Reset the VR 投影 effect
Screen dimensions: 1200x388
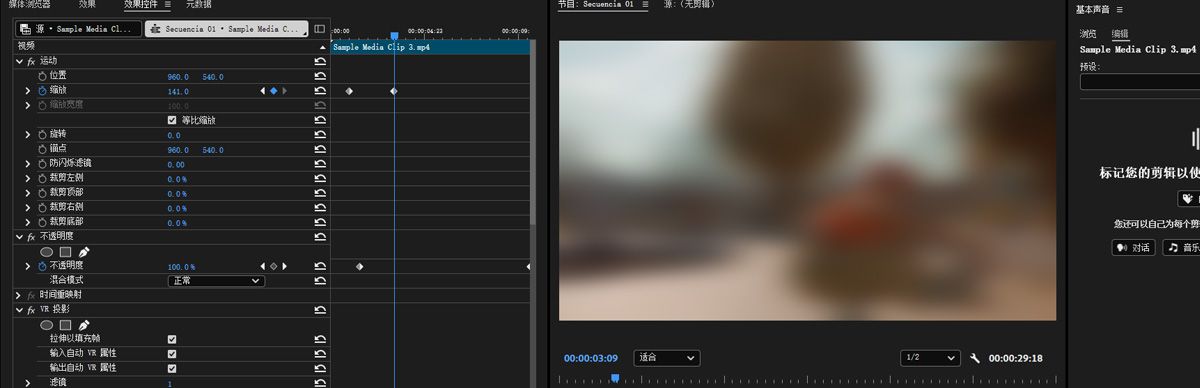pyautogui.click(x=320, y=311)
